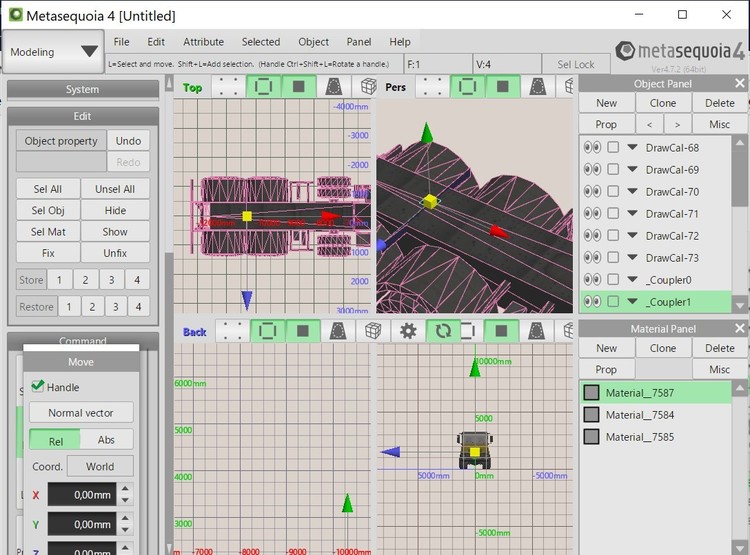Click the cube icon in Back view toolbar
The height and width of the screenshot is (555, 750).
[x=373, y=331]
